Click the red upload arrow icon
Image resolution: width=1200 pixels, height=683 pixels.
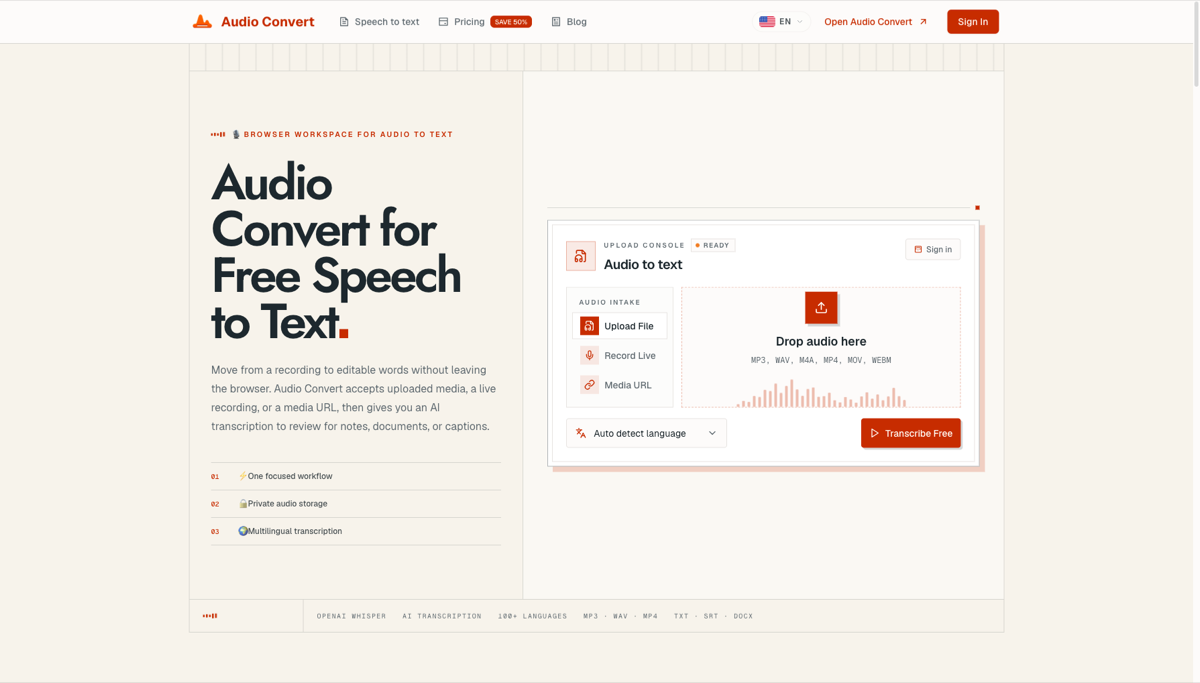point(821,307)
